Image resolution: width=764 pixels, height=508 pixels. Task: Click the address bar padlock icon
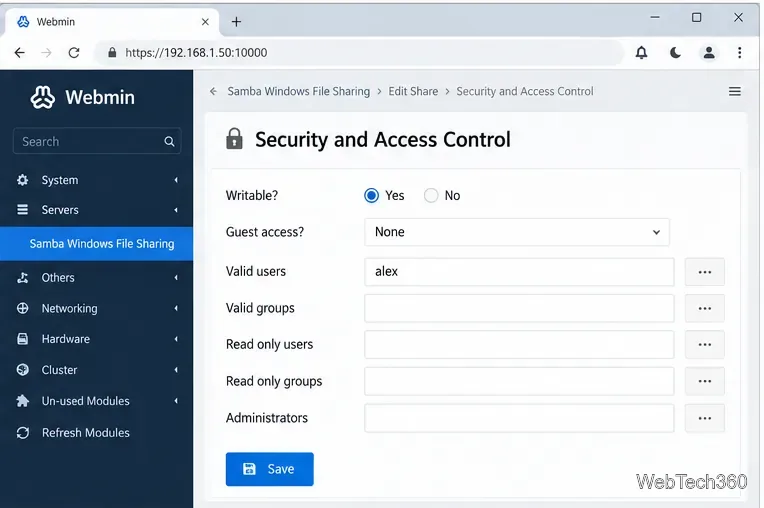tap(112, 53)
